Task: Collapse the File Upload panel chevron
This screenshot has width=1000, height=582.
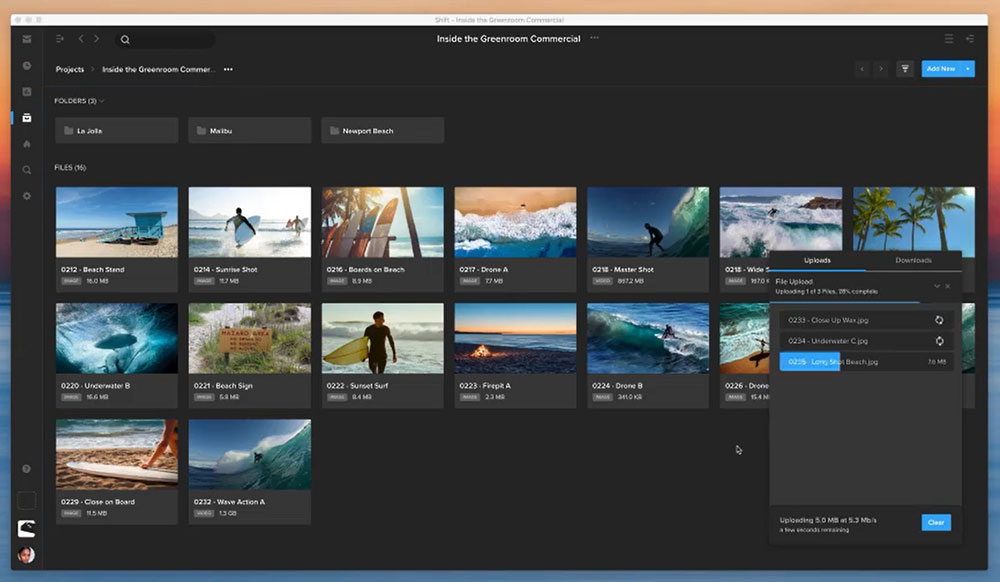Action: (x=937, y=286)
